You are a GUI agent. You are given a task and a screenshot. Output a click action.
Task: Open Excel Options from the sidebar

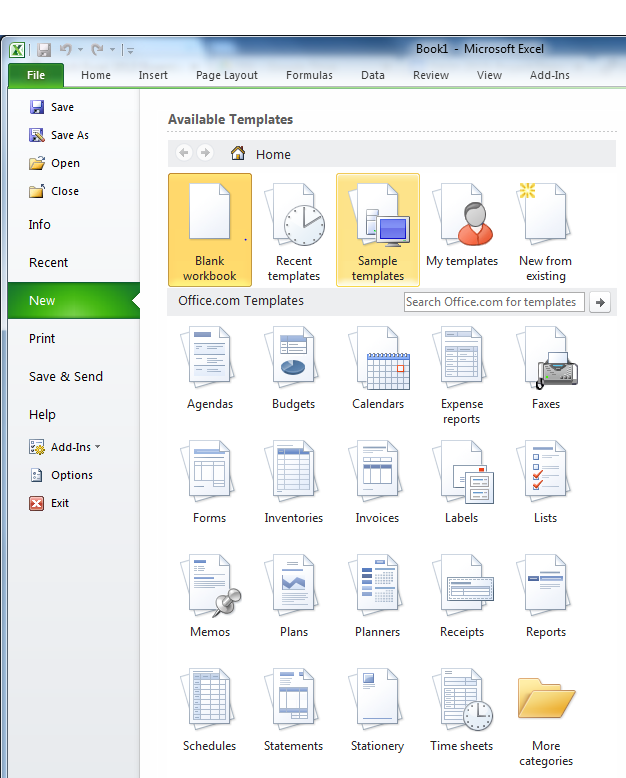(61, 475)
